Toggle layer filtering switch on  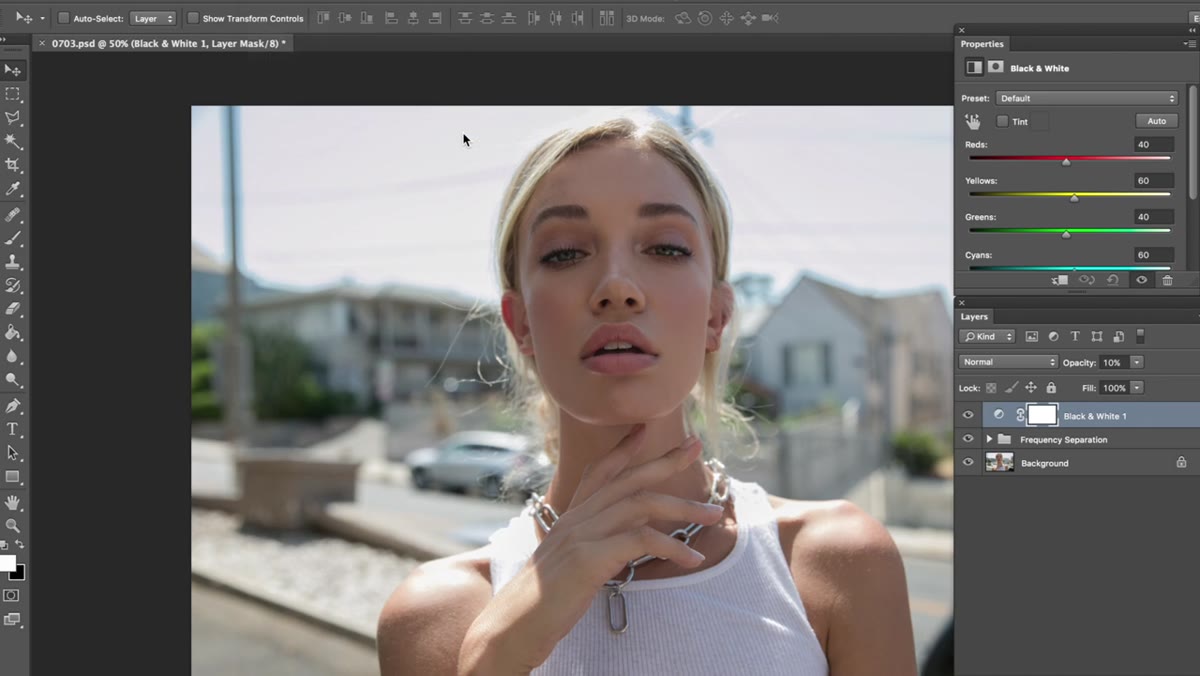(1140, 336)
